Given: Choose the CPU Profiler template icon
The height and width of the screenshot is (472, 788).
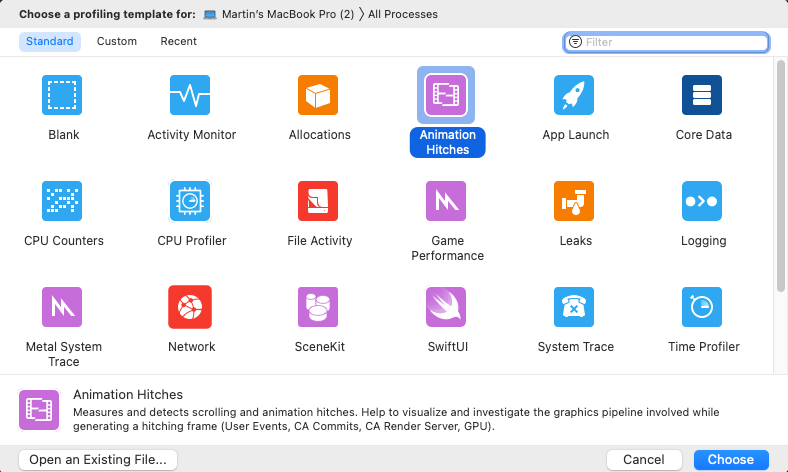Looking at the screenshot, I should click(x=190, y=202).
